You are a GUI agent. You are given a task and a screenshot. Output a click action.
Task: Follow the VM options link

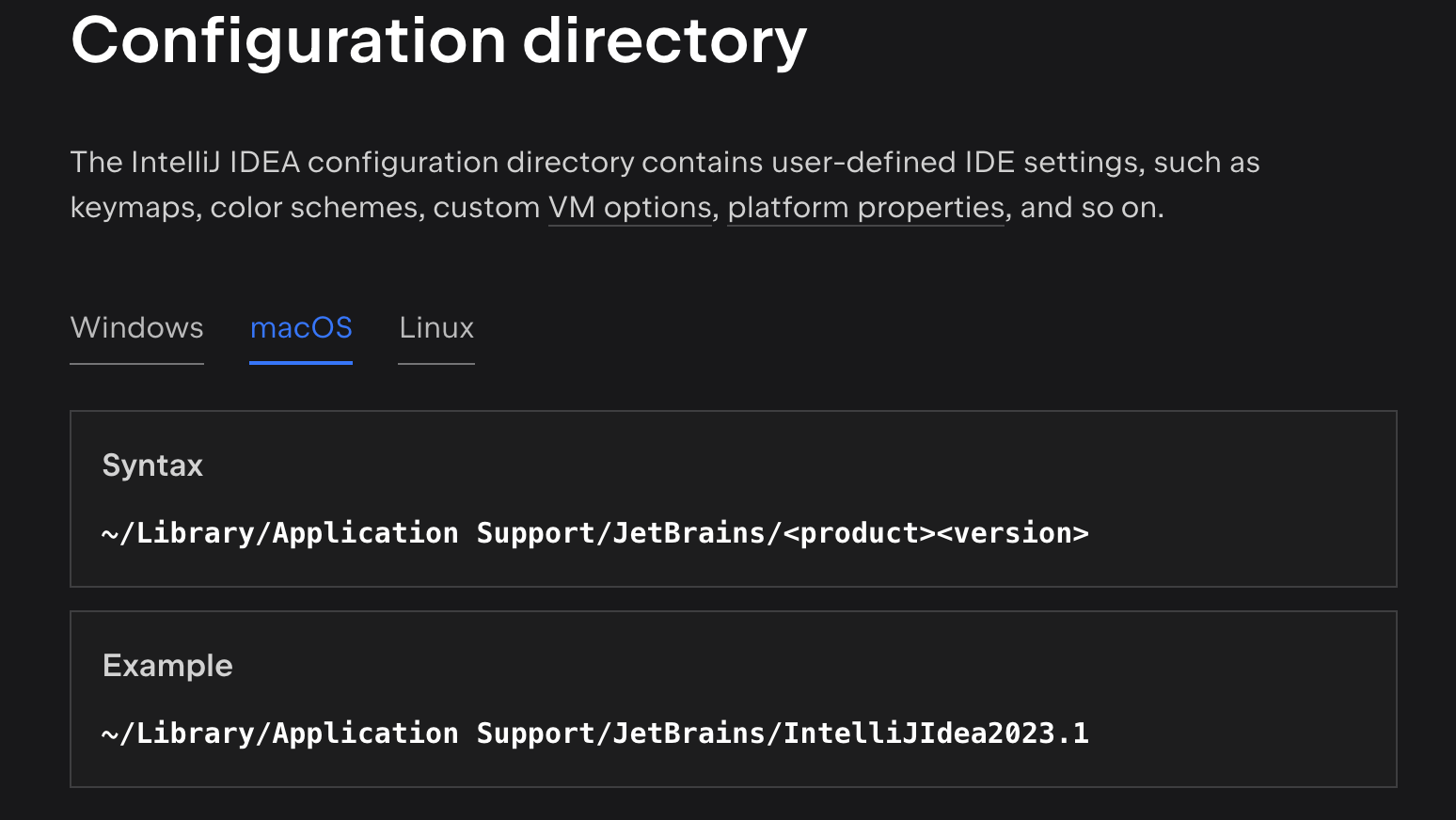630,207
